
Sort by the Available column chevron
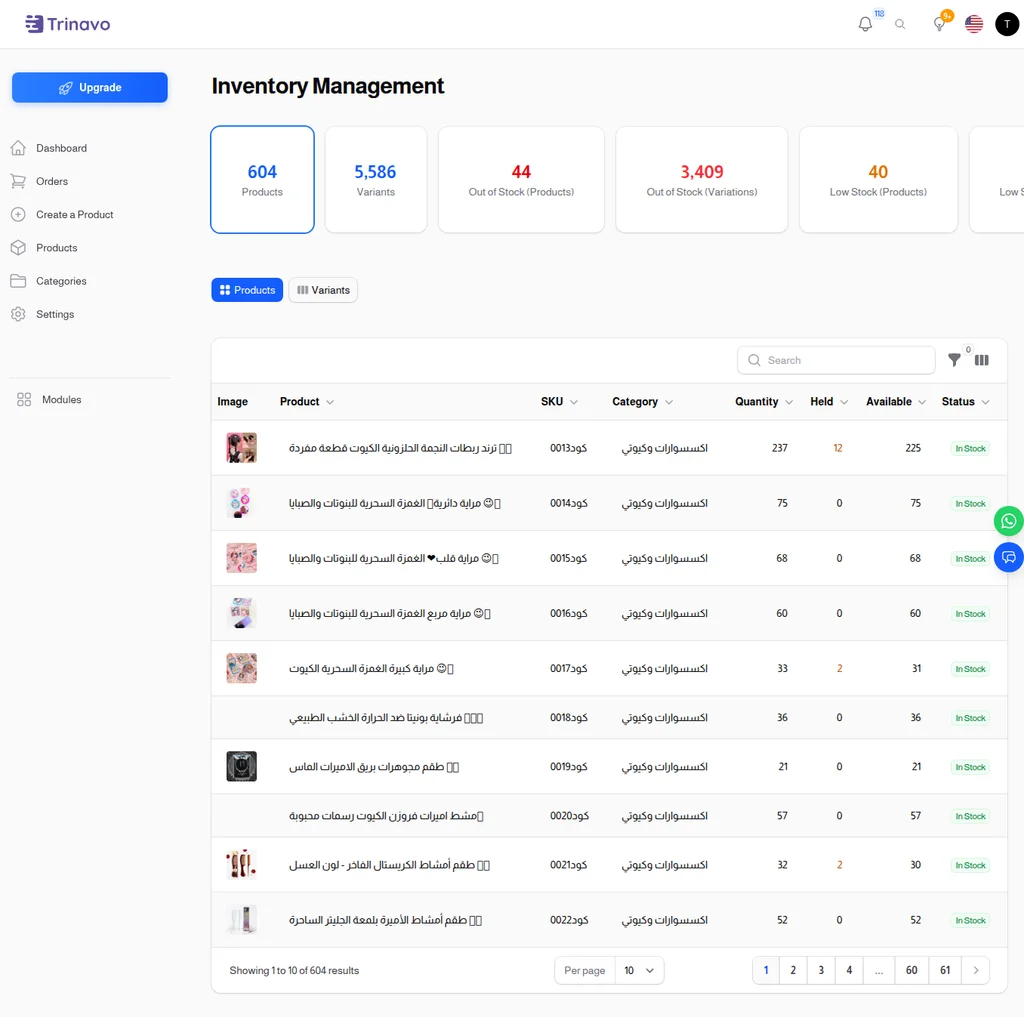pos(921,402)
